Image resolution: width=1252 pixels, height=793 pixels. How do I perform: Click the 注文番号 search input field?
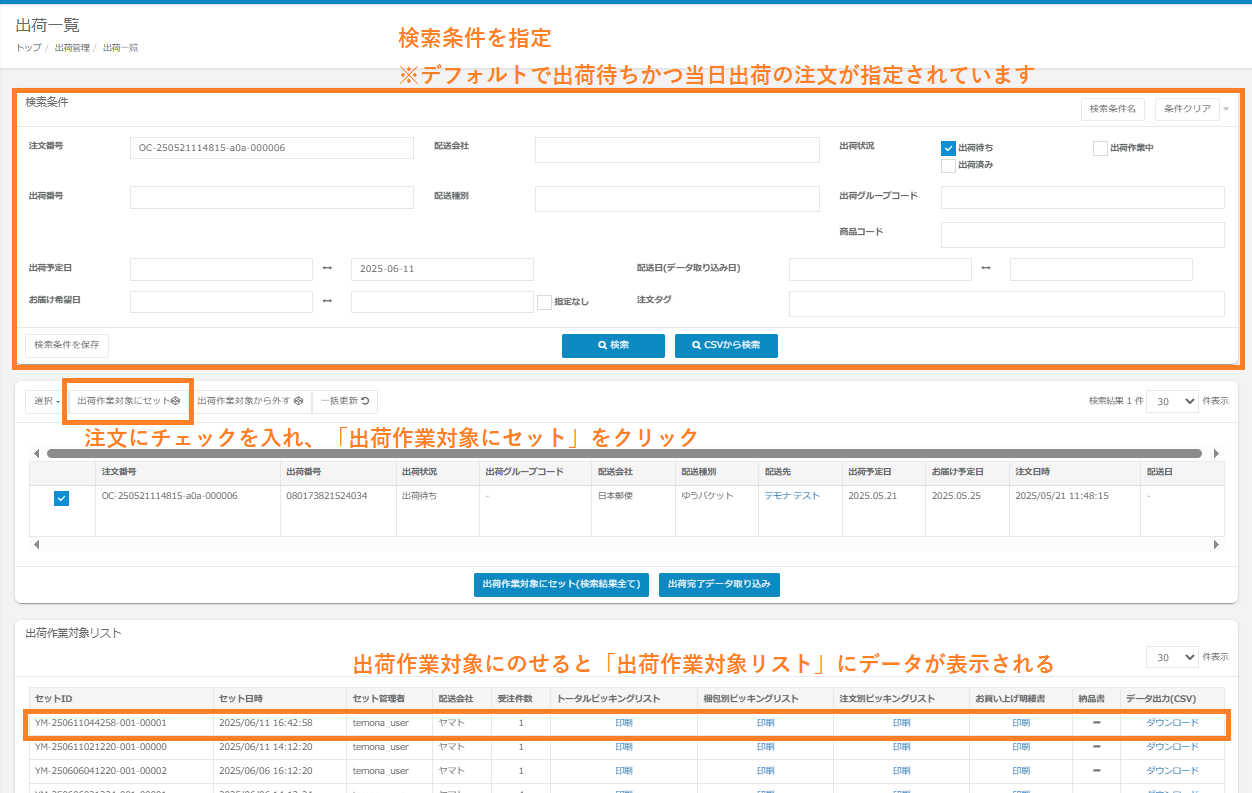pyautogui.click(x=271, y=148)
